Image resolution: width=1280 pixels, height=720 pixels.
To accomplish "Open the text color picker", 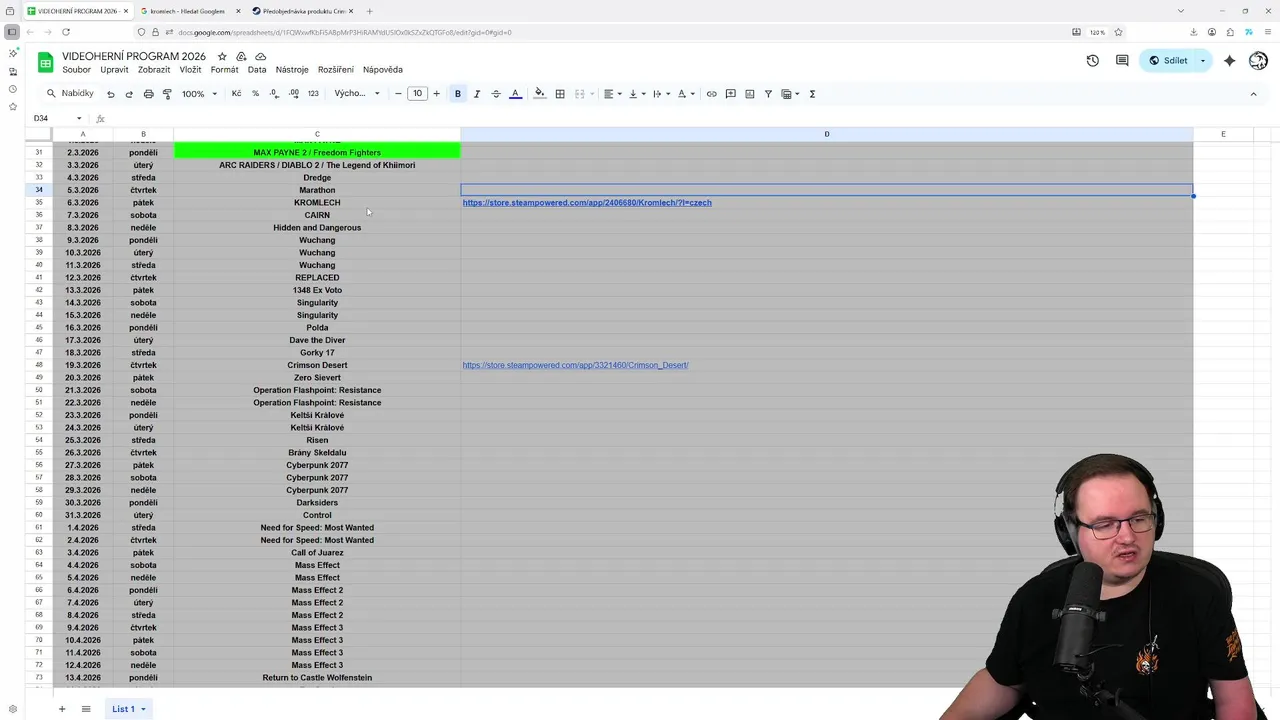I will tap(515, 94).
